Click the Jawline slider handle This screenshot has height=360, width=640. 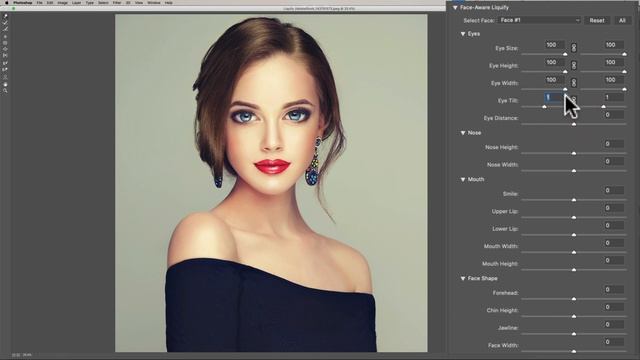point(574,334)
